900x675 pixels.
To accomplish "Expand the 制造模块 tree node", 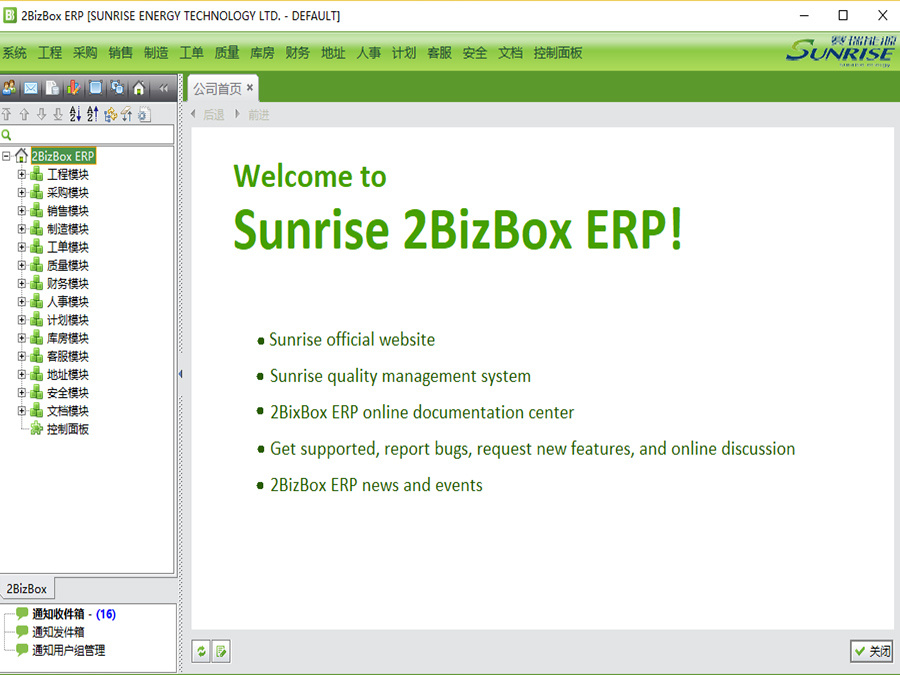I will pyautogui.click(x=22, y=228).
